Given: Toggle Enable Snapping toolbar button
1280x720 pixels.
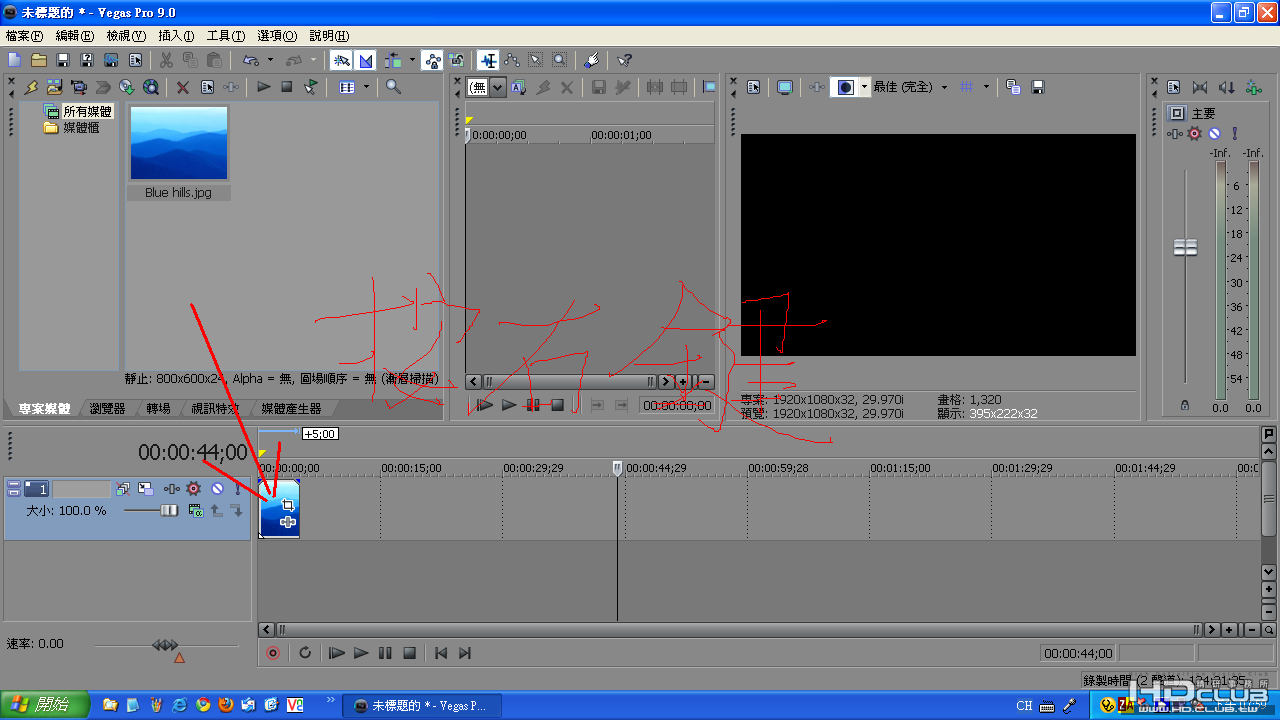Looking at the screenshot, I should pyautogui.click(x=342, y=60).
